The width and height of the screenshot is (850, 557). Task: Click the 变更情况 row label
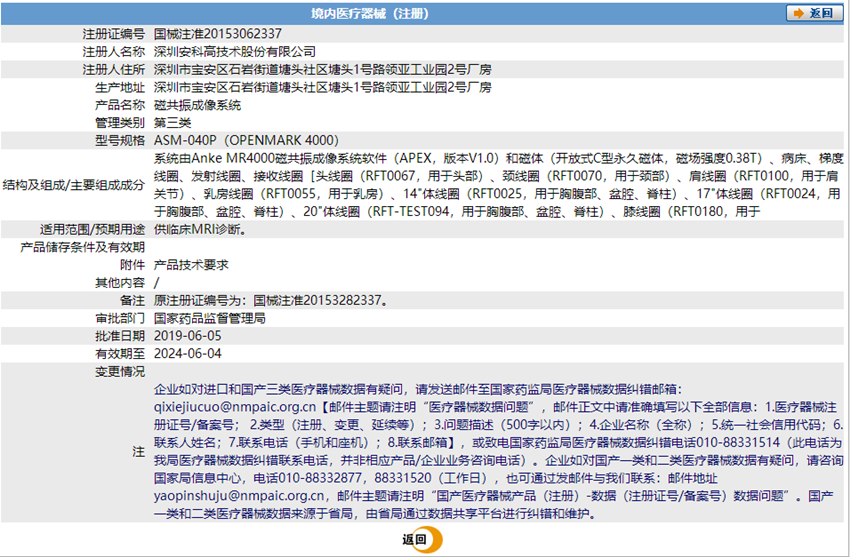(x=120, y=372)
